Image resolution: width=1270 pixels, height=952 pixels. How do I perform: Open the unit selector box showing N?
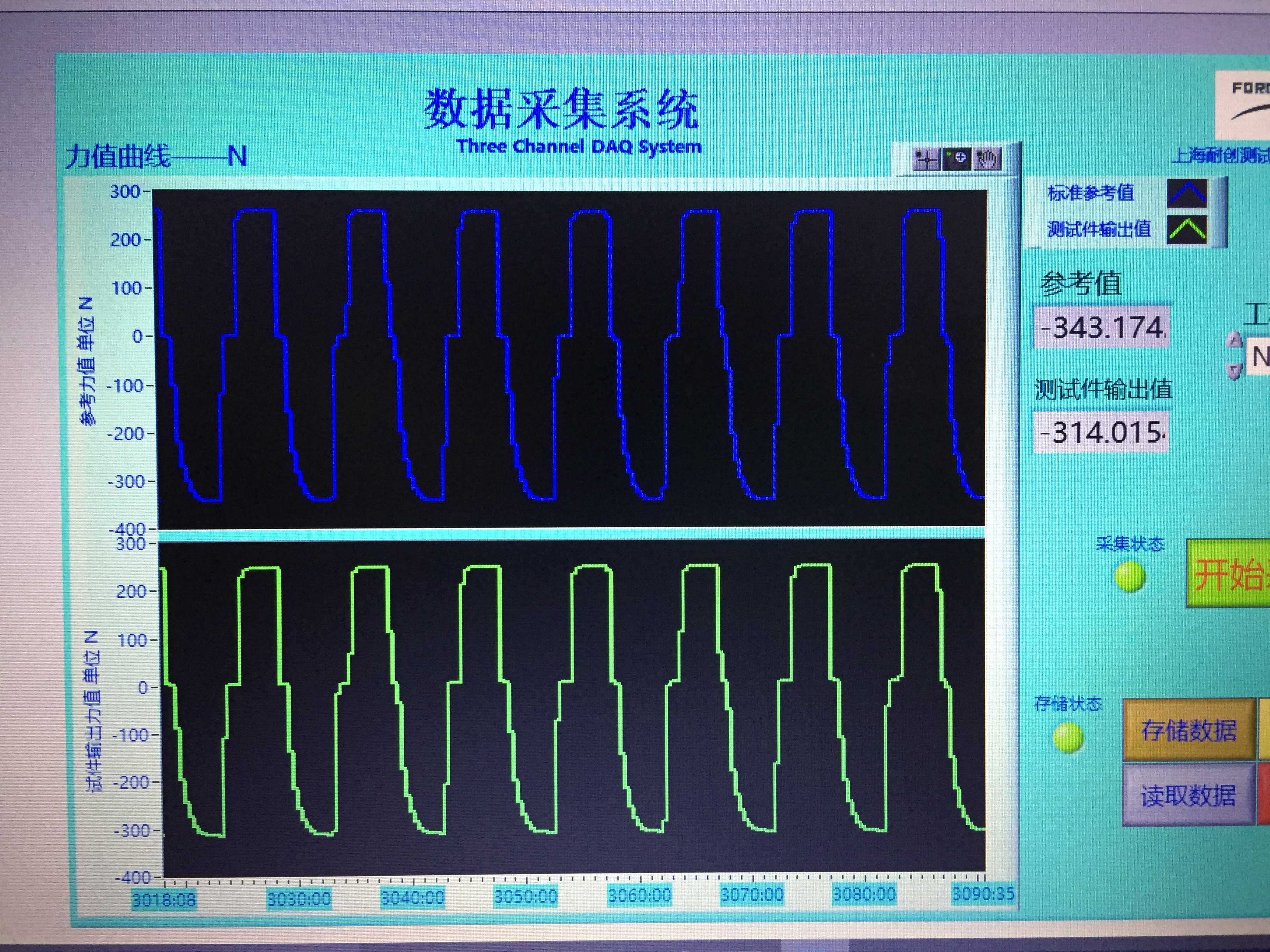pos(1258,356)
